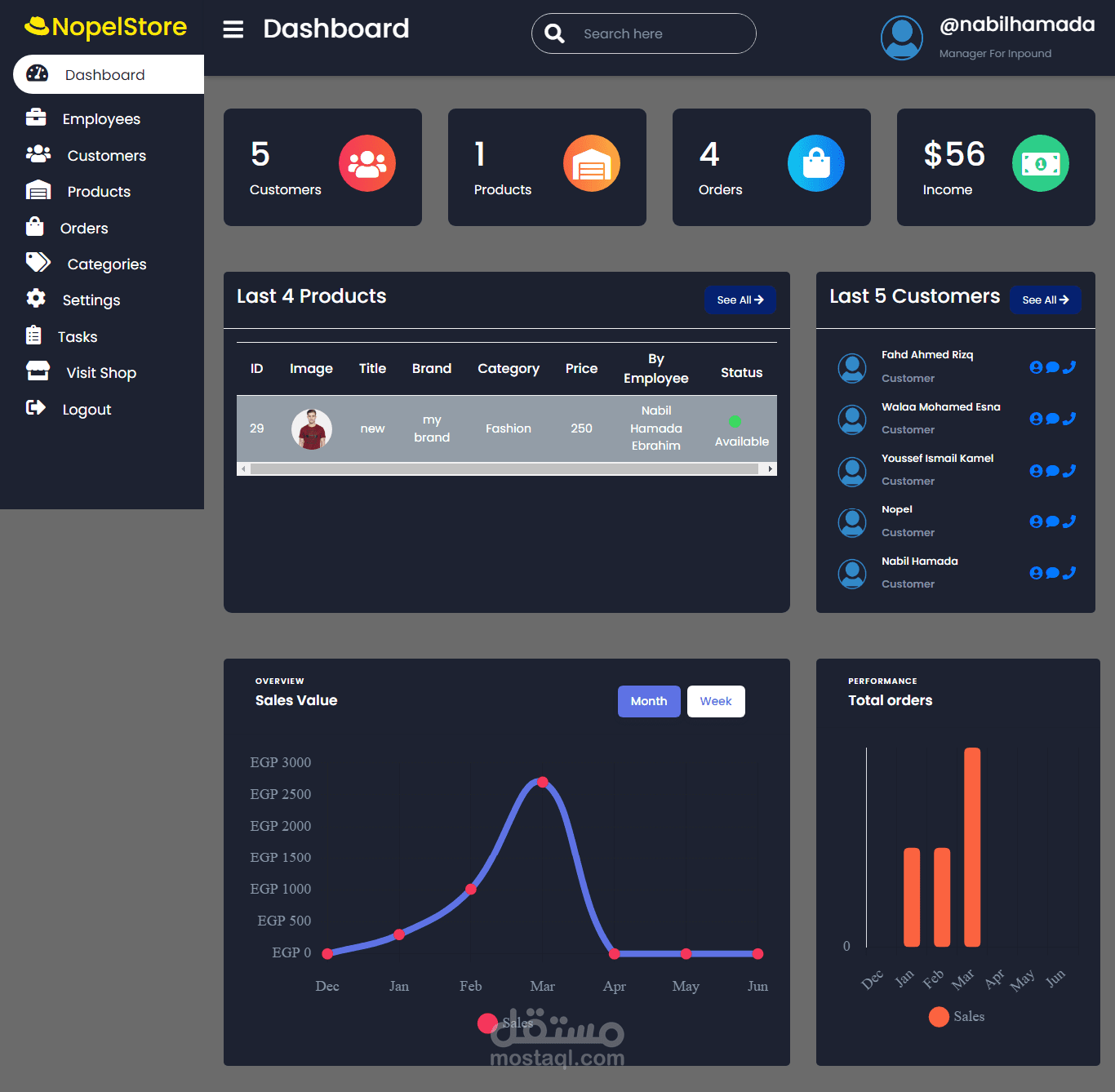The height and width of the screenshot is (1092, 1115).
Task: Click the Visit Shop store icon
Action: point(38,371)
